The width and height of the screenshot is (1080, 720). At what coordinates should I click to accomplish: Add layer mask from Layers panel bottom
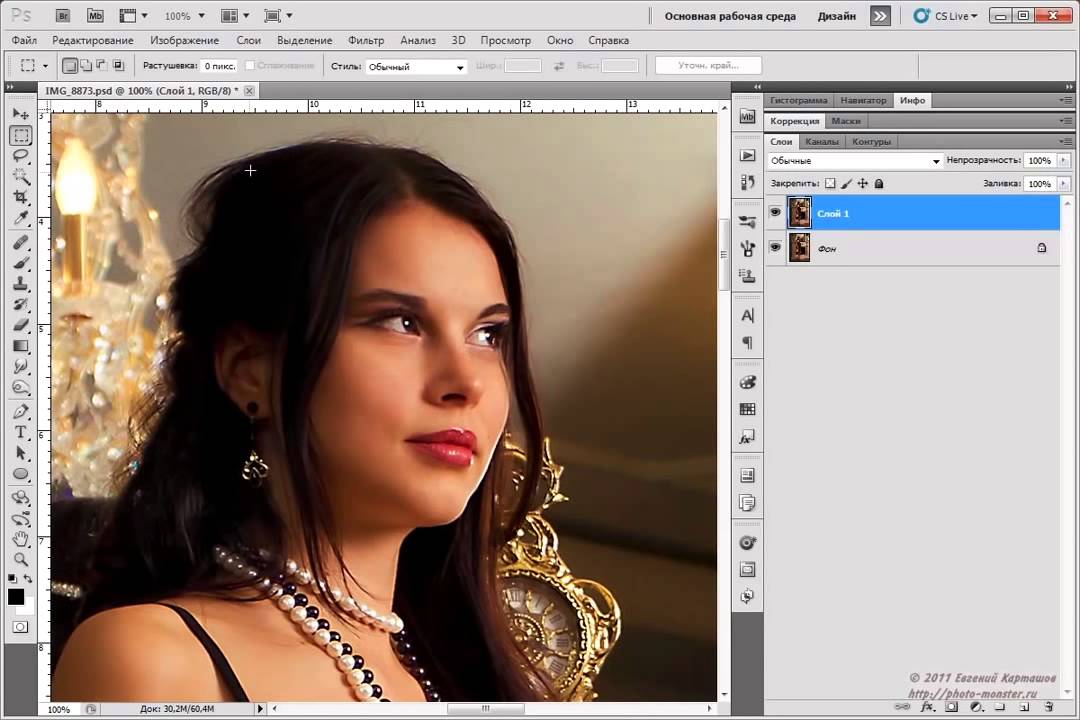click(951, 706)
